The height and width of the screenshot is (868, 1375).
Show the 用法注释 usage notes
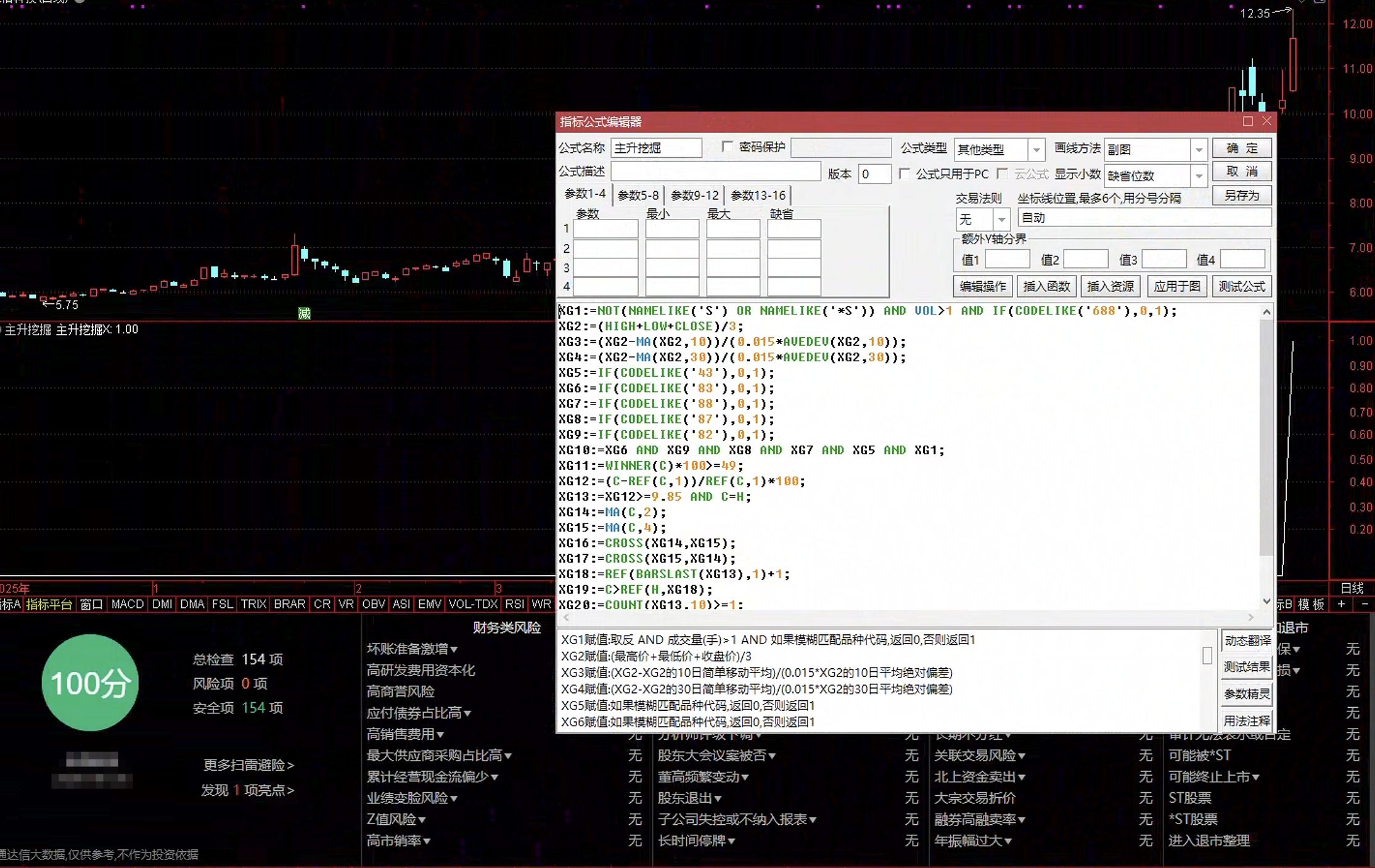pos(1247,721)
